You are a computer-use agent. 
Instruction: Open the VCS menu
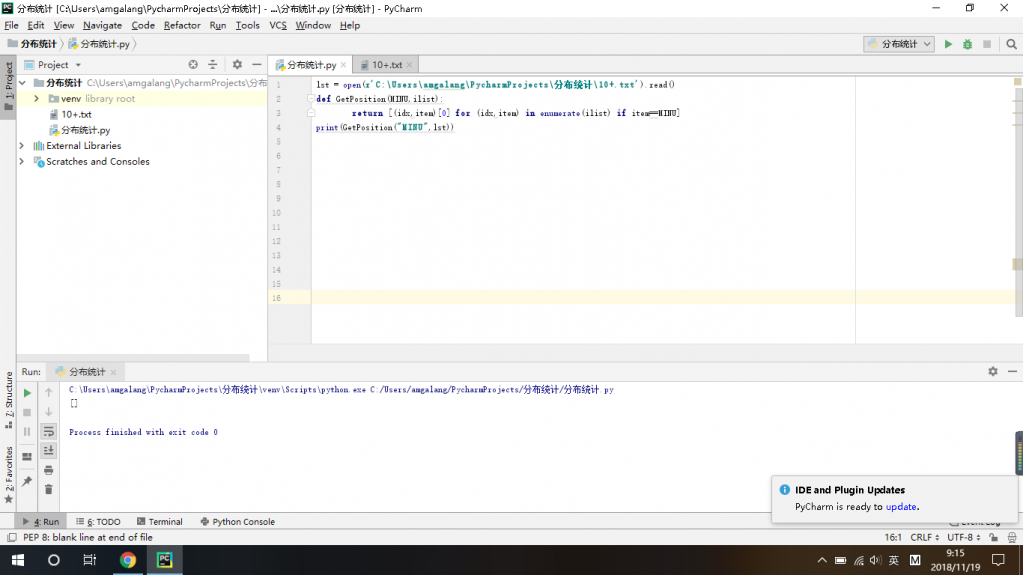[278, 25]
